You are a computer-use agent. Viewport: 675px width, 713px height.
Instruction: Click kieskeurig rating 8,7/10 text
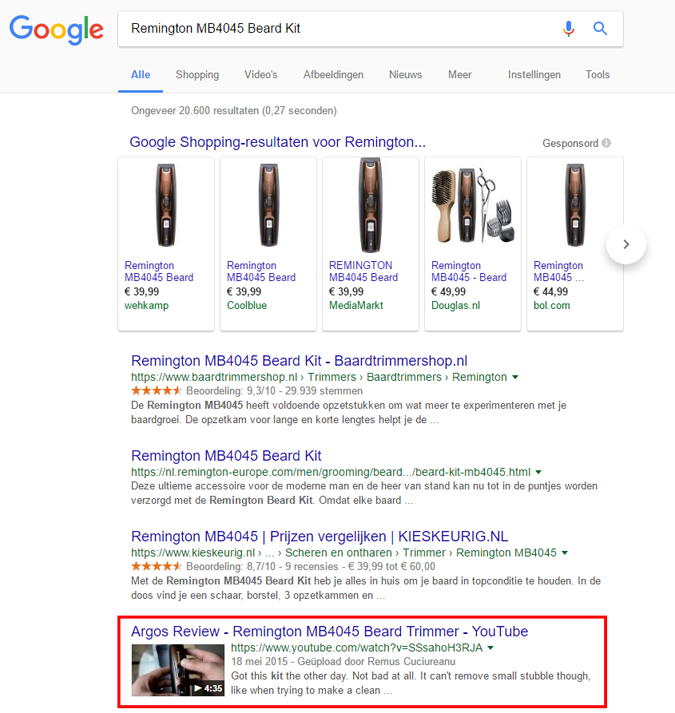231,567
